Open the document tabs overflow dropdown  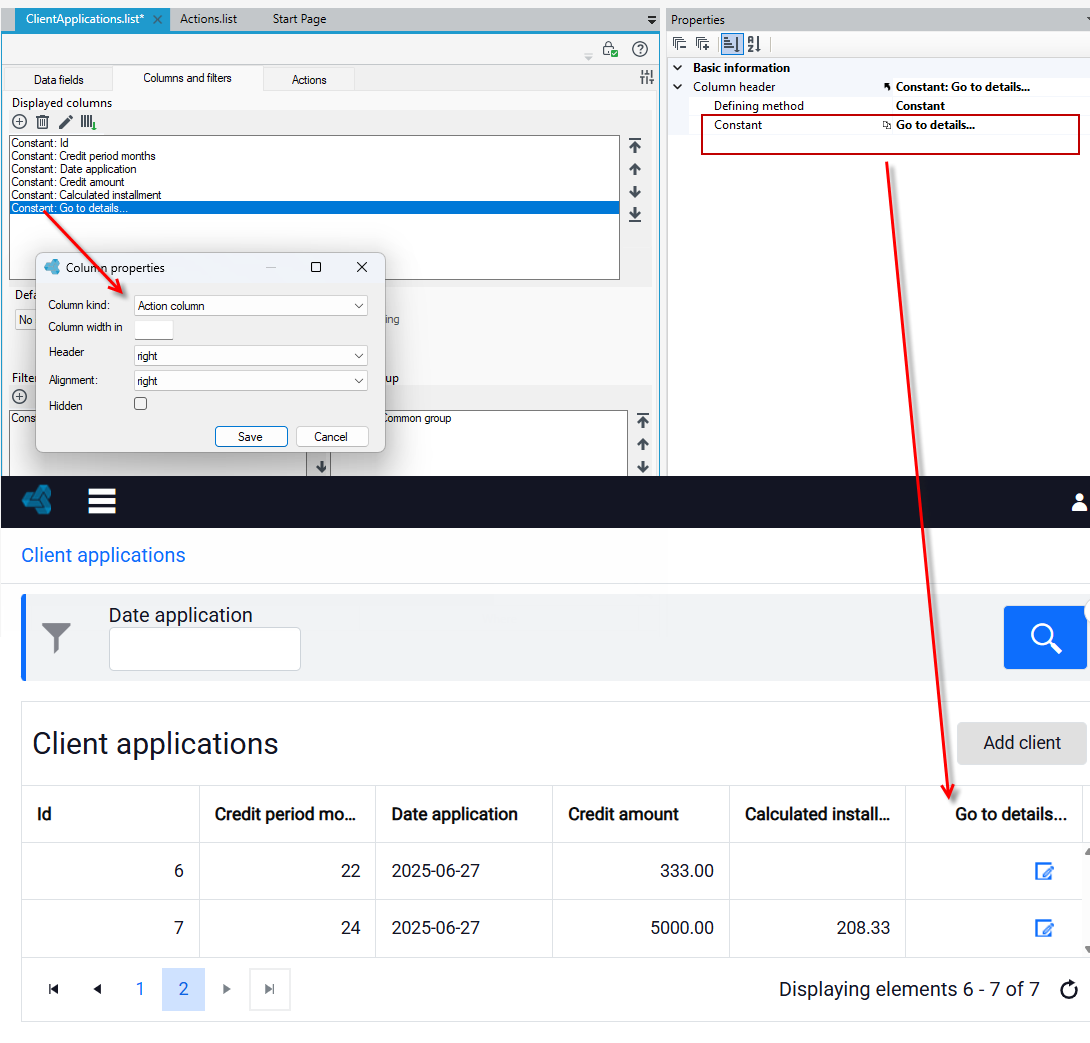coord(651,20)
